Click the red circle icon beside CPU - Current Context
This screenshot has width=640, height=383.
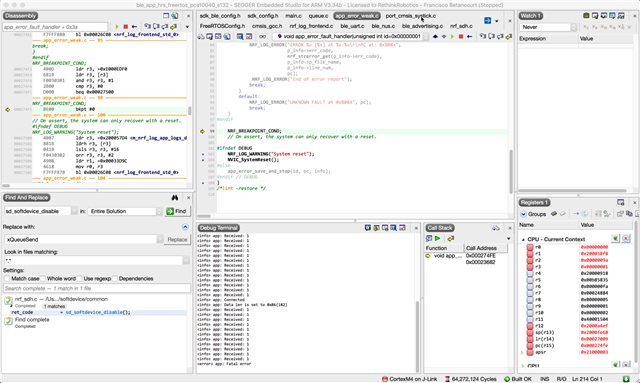click(x=626, y=238)
